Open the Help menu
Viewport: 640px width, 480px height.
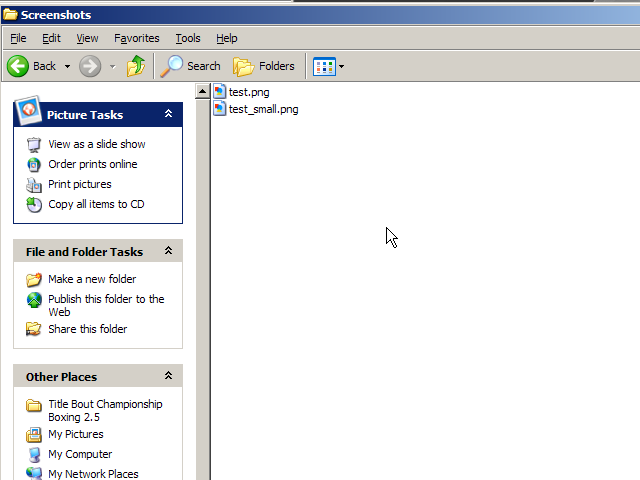click(x=227, y=38)
